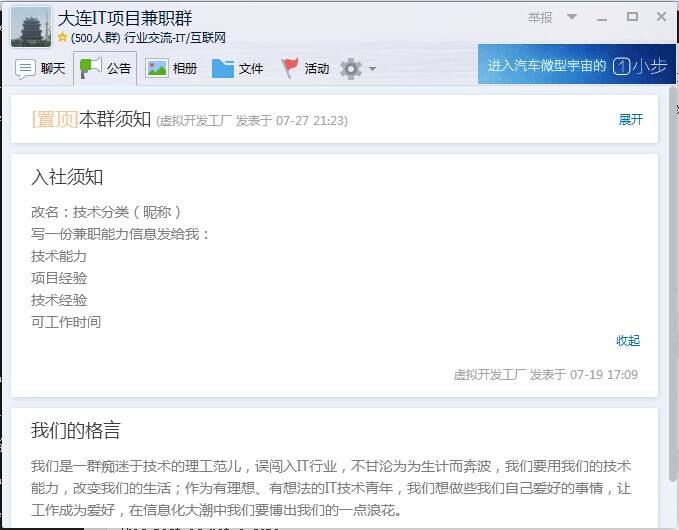The width and height of the screenshot is (679, 530).
Task: Click the text 改名：技术分类（昵称）
Action: pyautogui.click(x=106, y=212)
